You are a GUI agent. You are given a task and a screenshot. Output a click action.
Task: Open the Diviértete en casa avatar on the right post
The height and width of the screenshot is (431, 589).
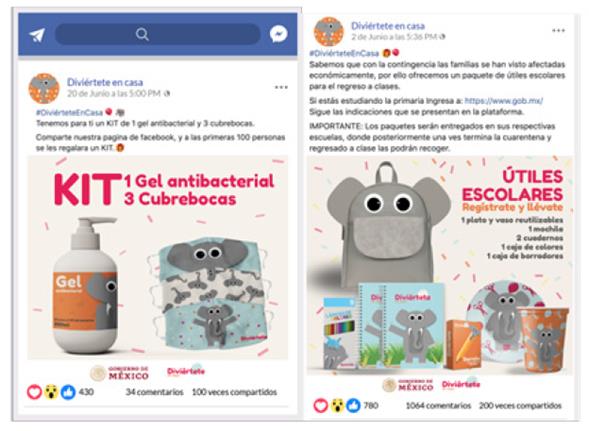(x=329, y=31)
